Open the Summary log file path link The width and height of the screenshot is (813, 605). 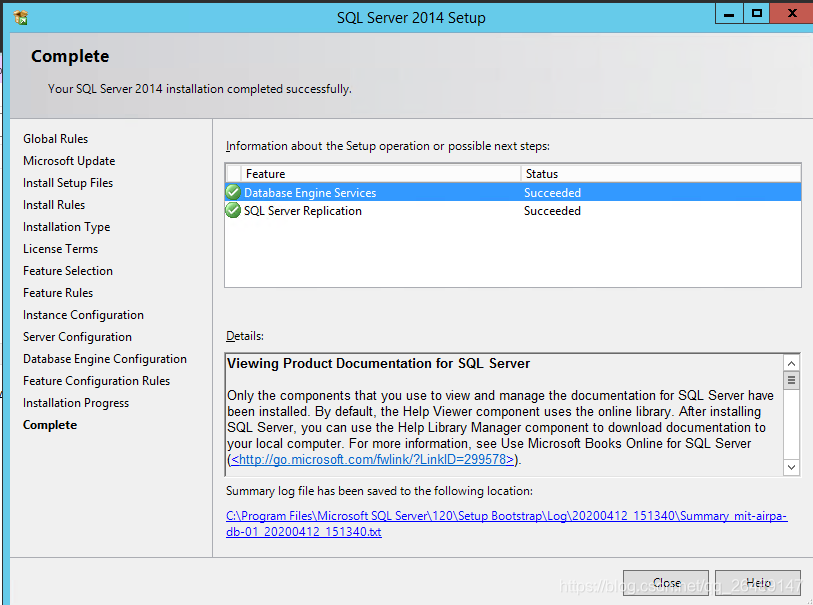[507, 524]
